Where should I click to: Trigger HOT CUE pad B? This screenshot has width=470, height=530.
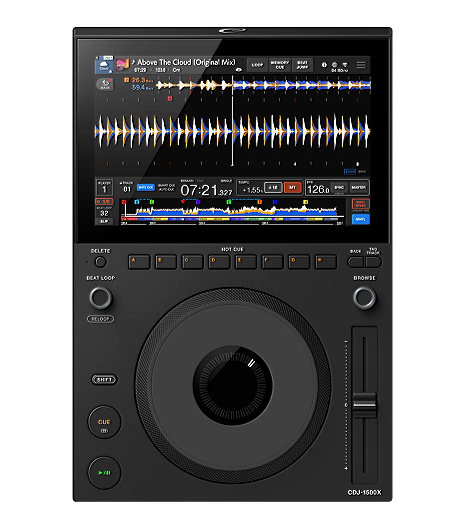coord(166,262)
